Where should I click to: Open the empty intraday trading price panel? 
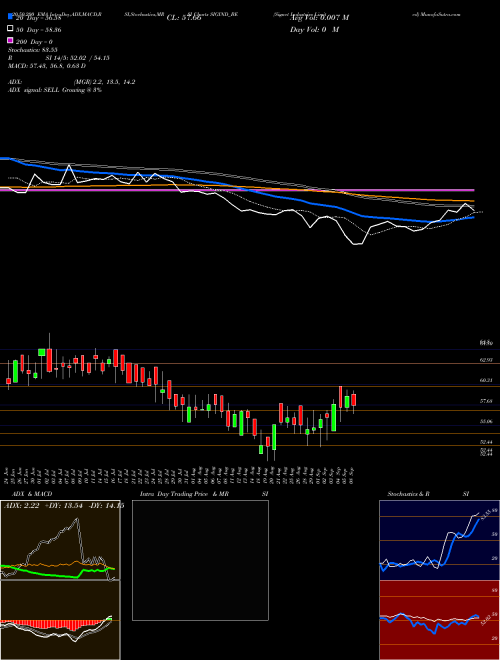click(x=200, y=560)
